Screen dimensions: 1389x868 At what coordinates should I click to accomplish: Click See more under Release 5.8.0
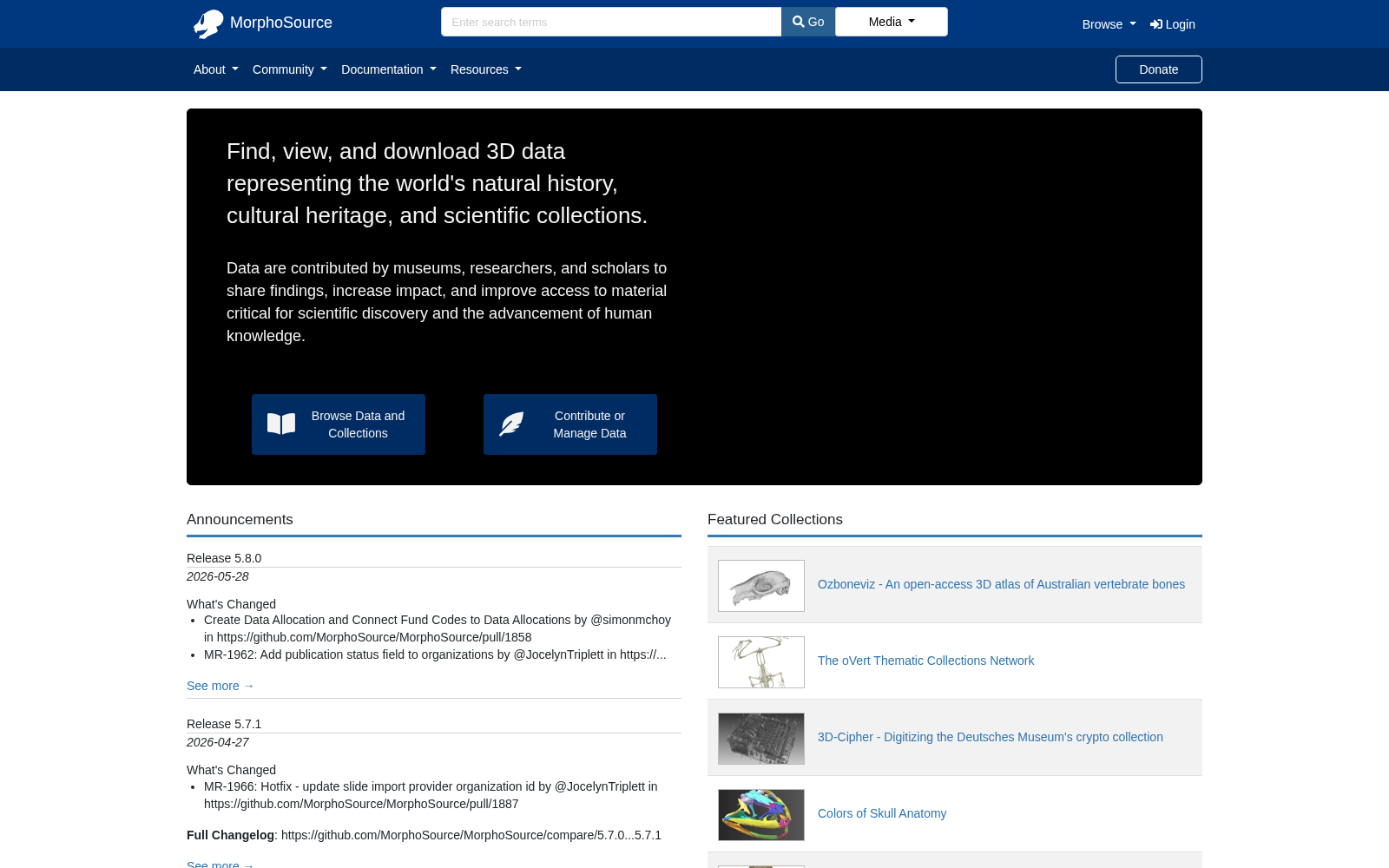(221, 686)
